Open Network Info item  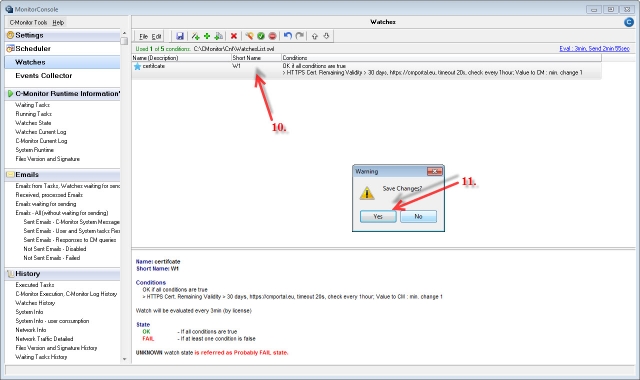(31, 330)
